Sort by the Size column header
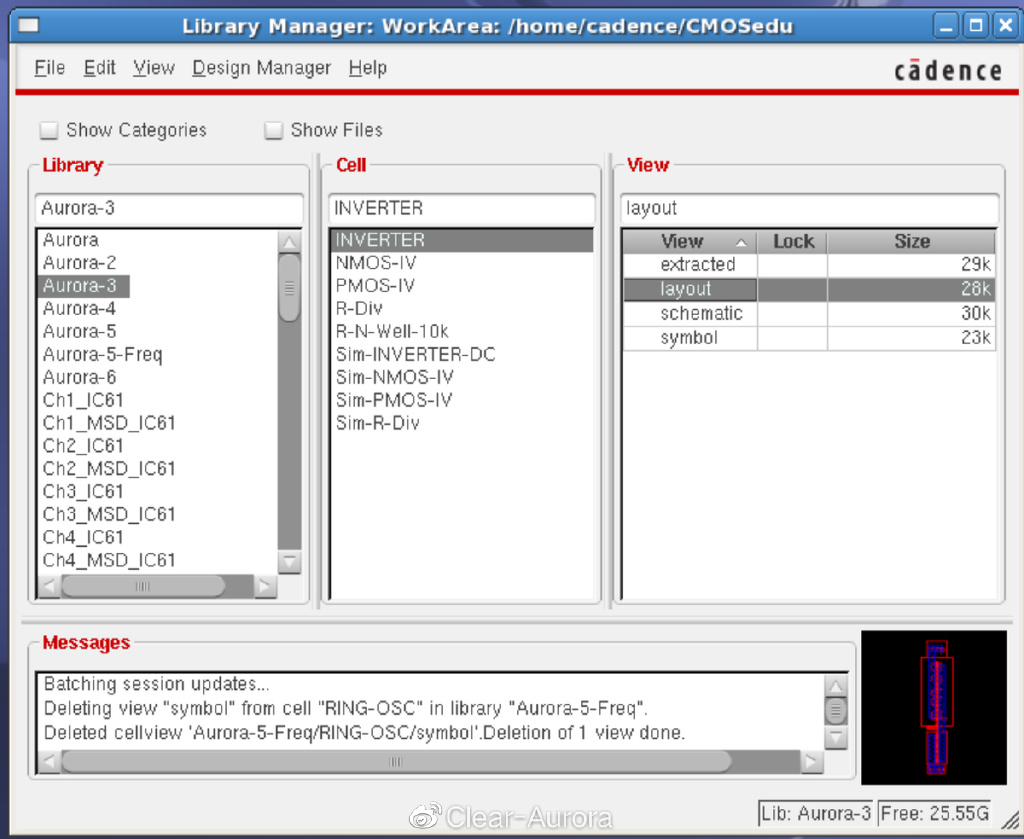The width and height of the screenshot is (1024, 839). [912, 242]
